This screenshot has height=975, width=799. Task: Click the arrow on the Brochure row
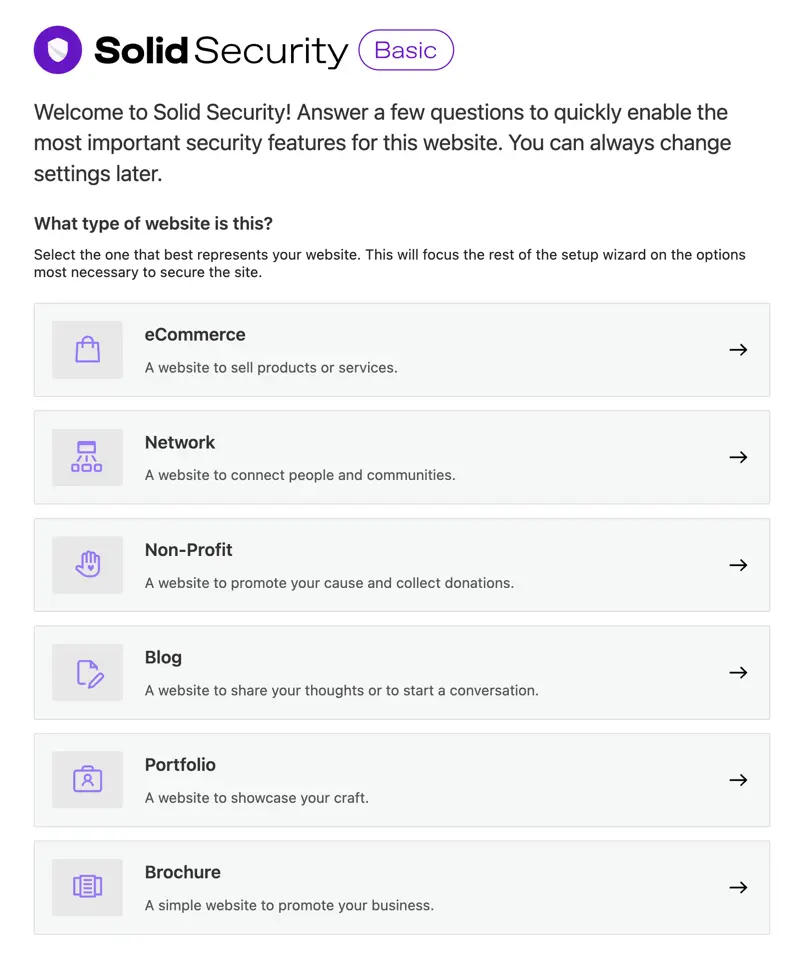(738, 887)
